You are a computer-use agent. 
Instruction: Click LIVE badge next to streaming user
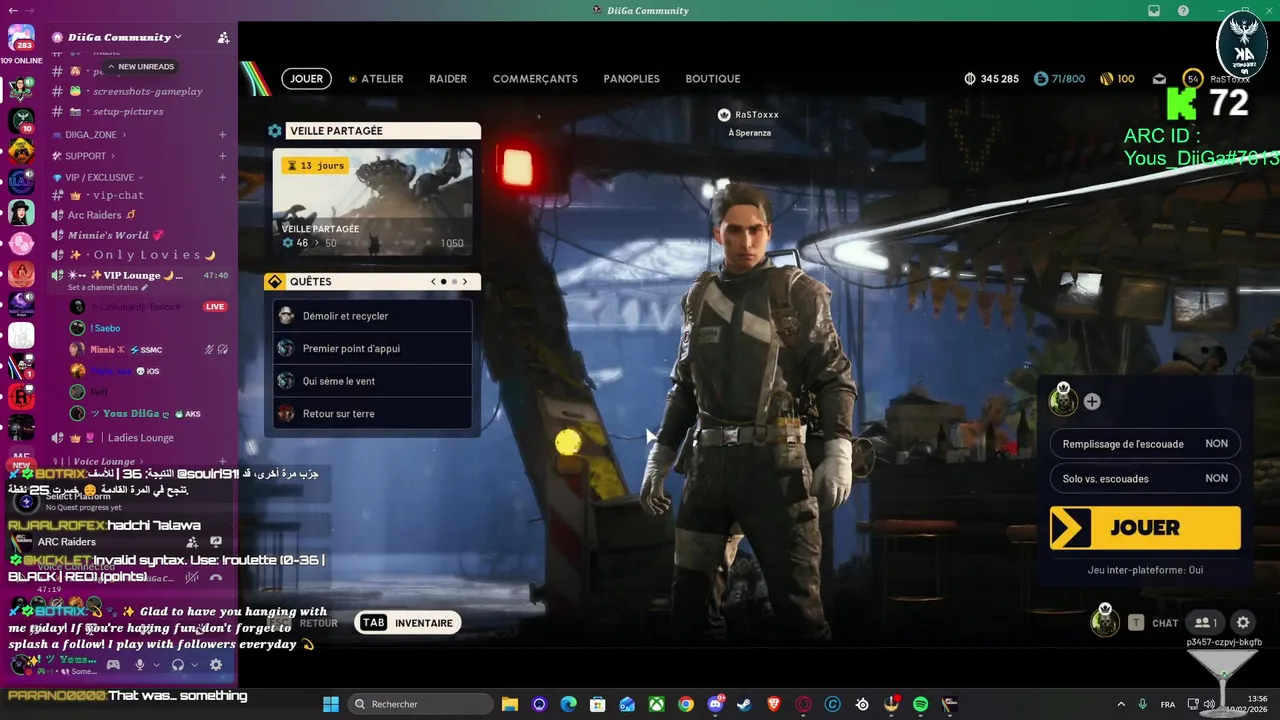[x=215, y=306]
